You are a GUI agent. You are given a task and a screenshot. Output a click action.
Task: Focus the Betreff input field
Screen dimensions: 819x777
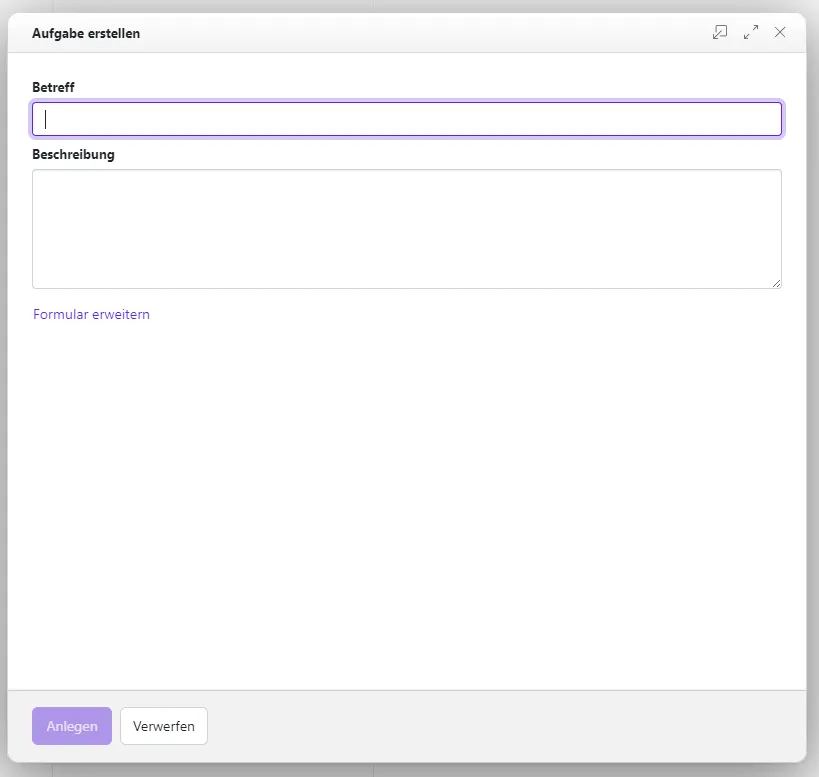[407, 119]
